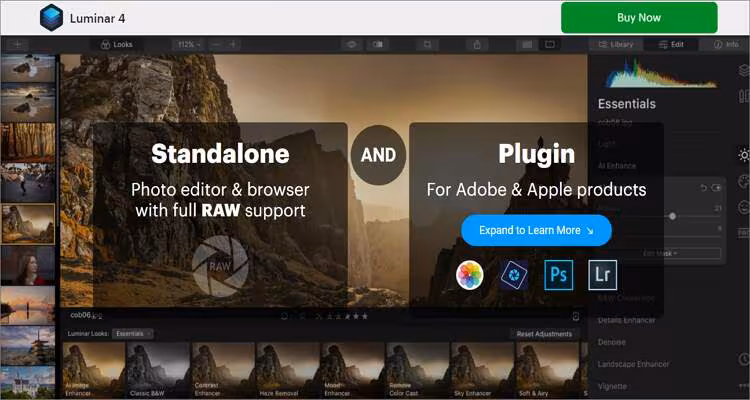Click the Photoshop Ps icon

(x=559, y=275)
